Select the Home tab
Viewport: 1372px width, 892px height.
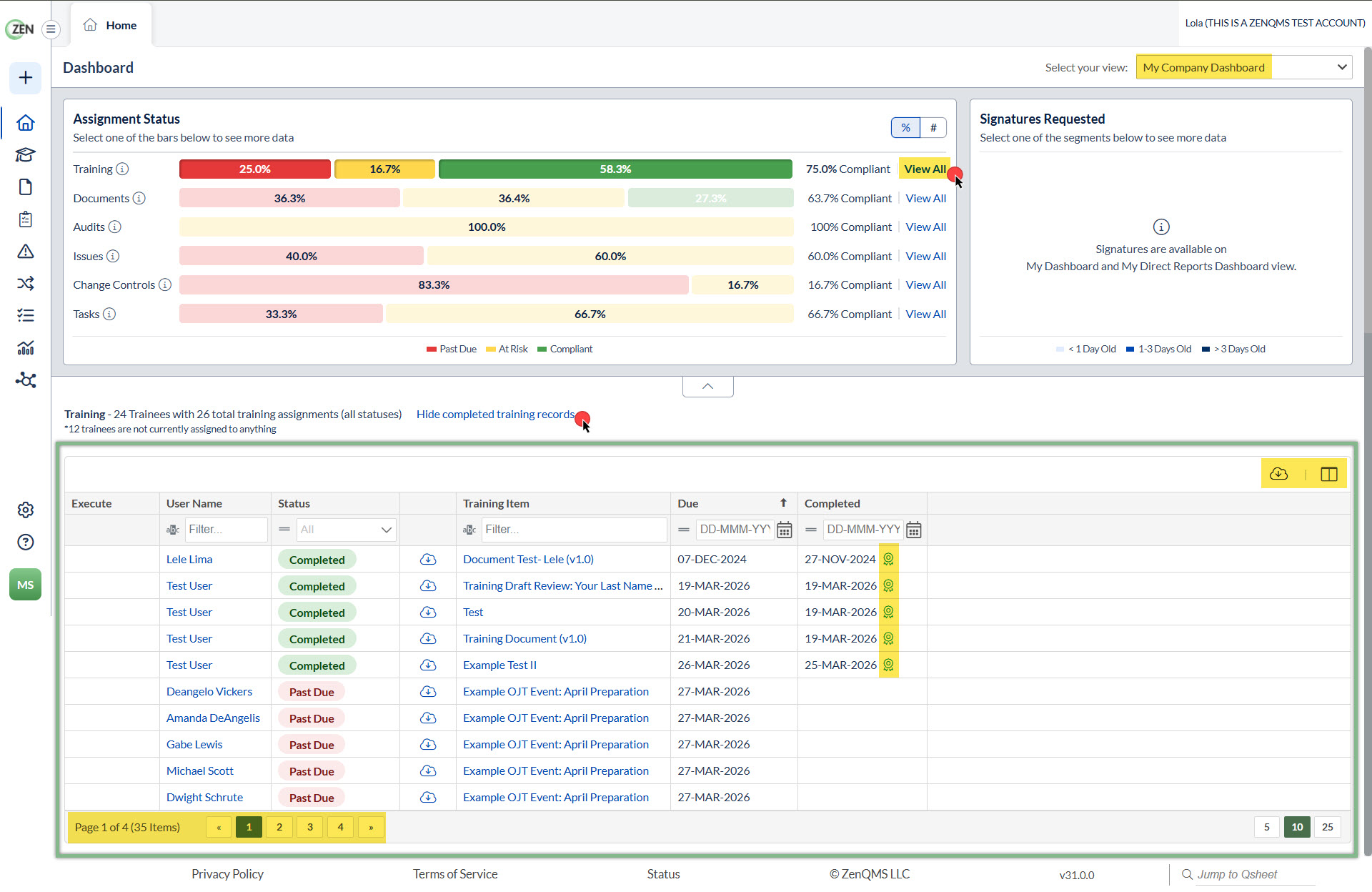111,25
